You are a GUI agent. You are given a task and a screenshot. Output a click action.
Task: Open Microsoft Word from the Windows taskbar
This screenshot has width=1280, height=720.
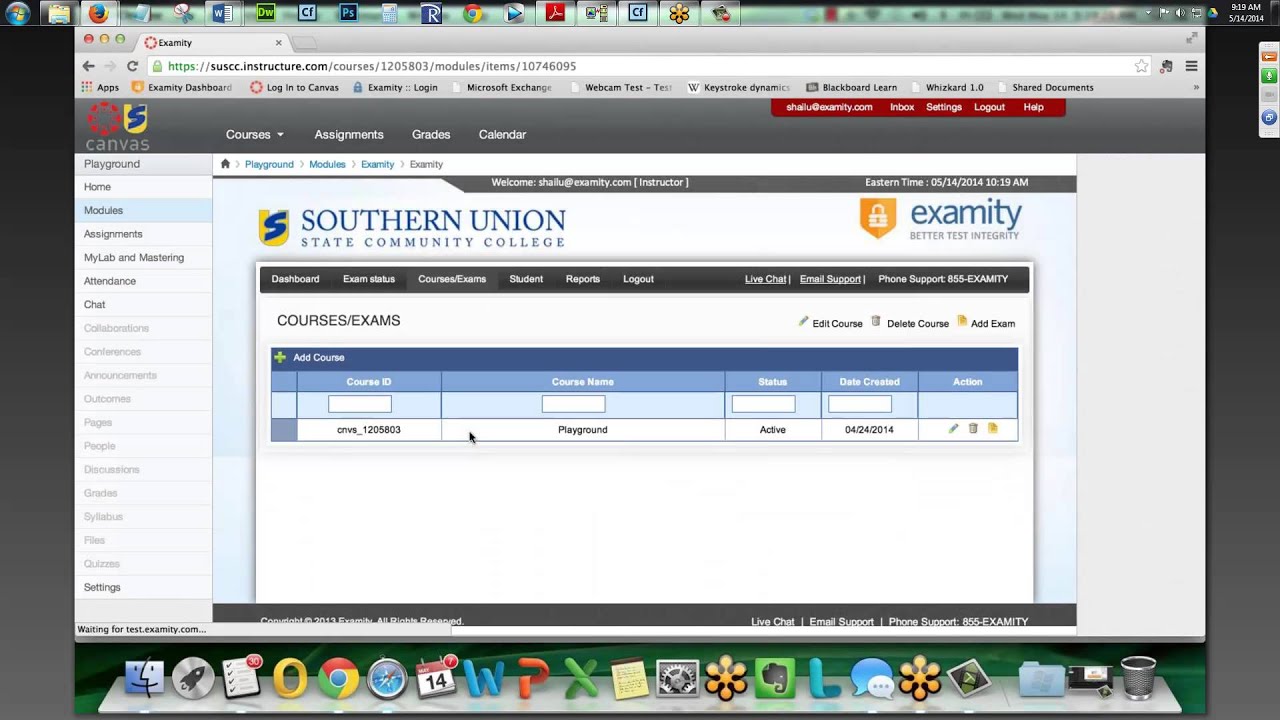coord(223,13)
